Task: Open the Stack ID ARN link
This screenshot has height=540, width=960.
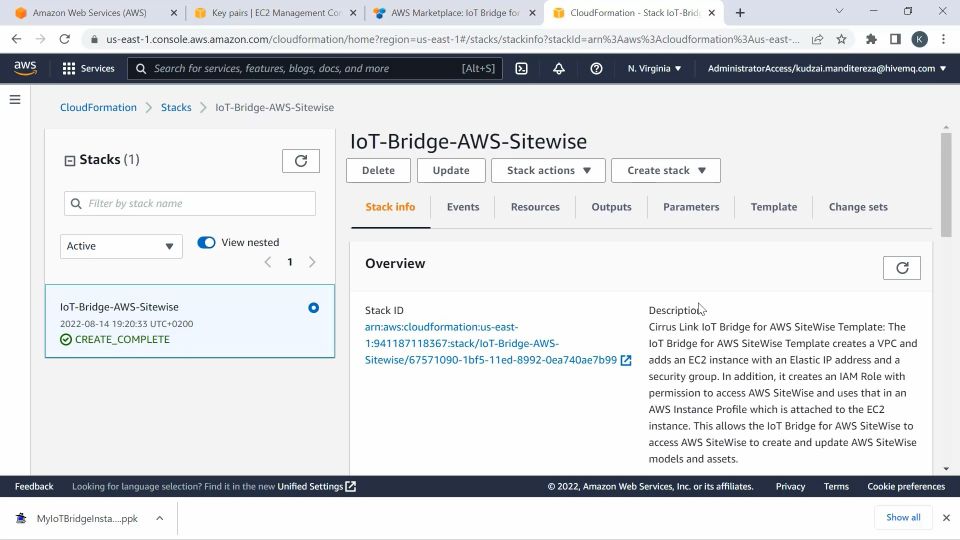Action: coord(490,343)
